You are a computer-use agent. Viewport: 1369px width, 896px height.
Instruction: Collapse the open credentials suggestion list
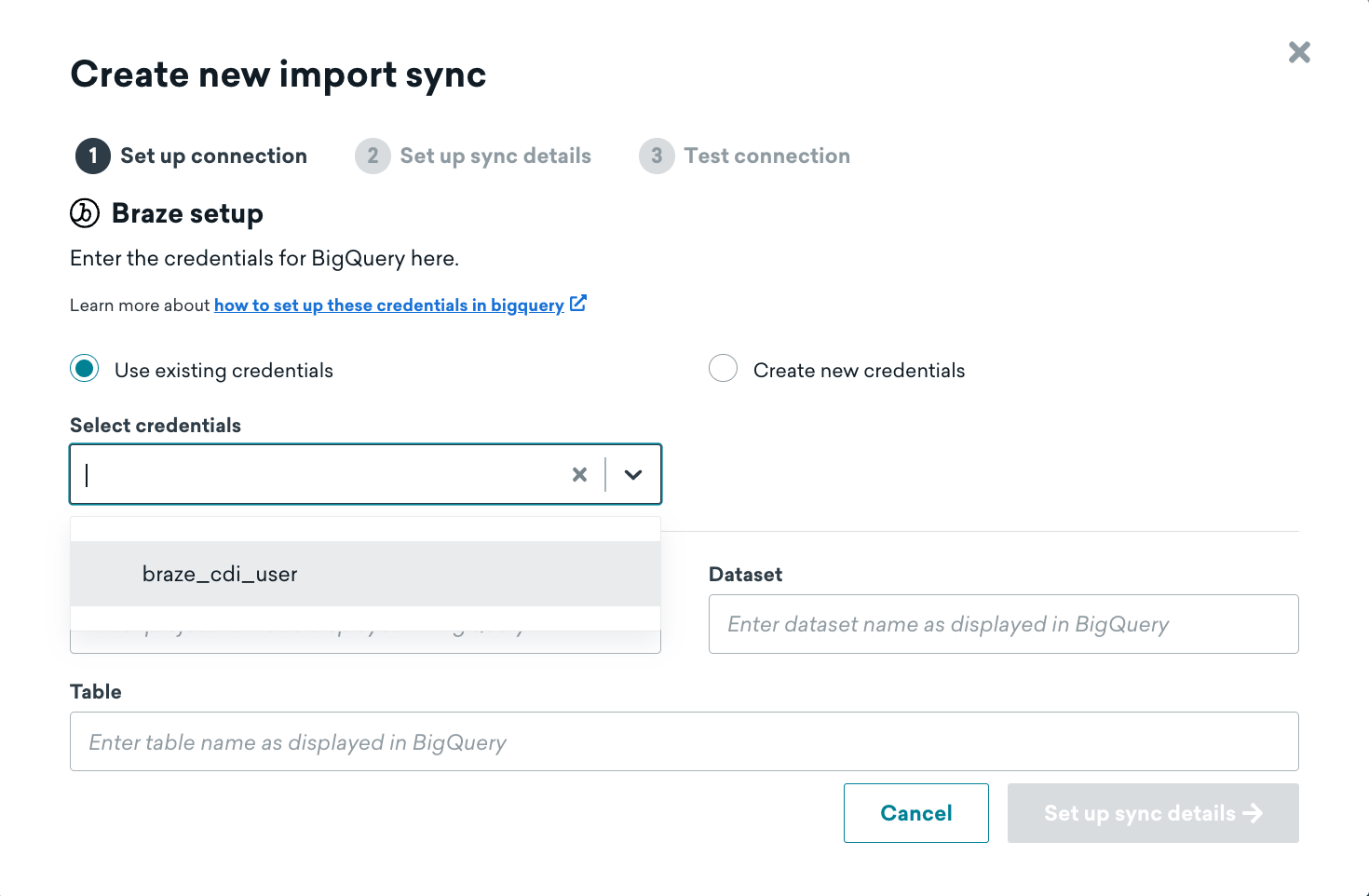coord(633,474)
